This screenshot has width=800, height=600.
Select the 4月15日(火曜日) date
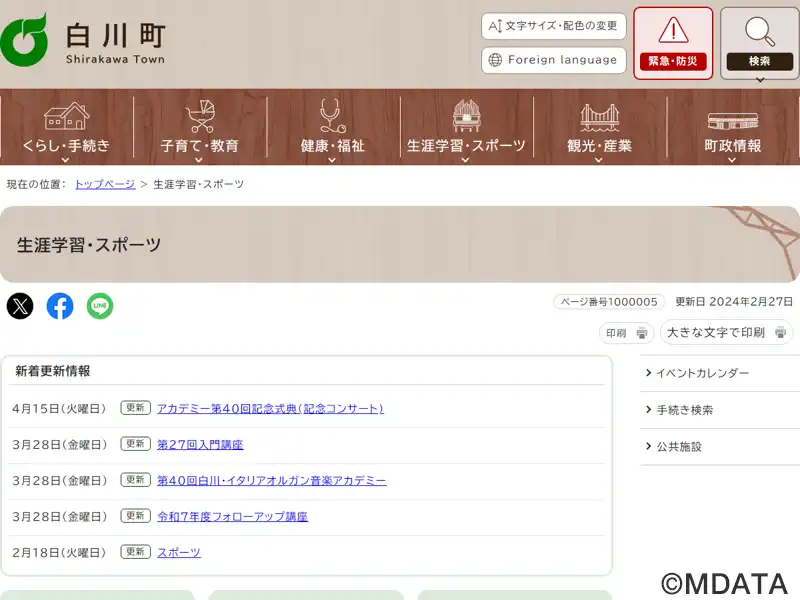click(x=59, y=409)
